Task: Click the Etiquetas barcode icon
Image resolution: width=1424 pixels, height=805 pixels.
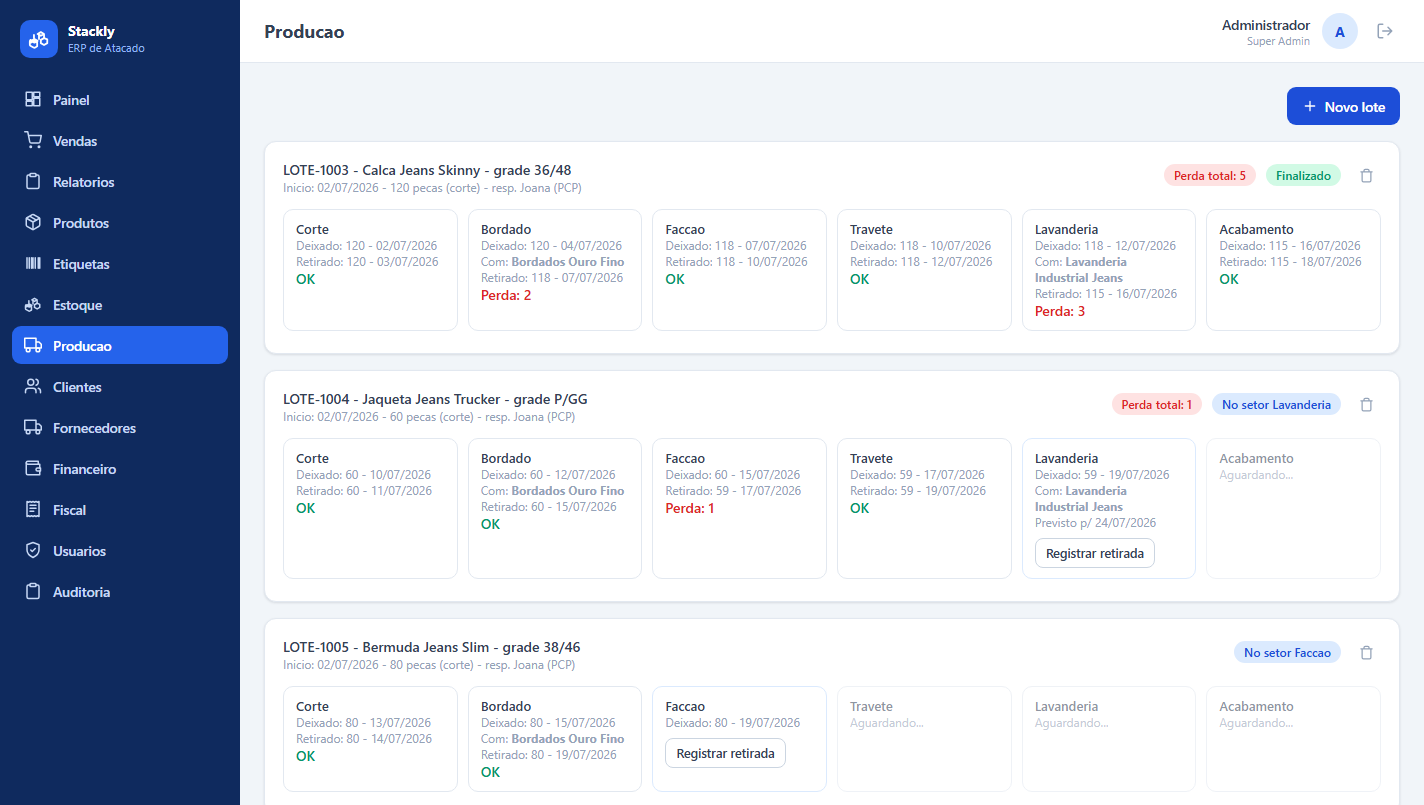Action: pos(33,264)
